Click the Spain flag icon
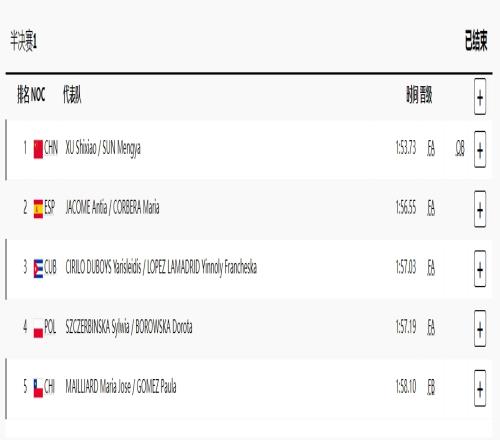500x440 pixels. [38, 209]
